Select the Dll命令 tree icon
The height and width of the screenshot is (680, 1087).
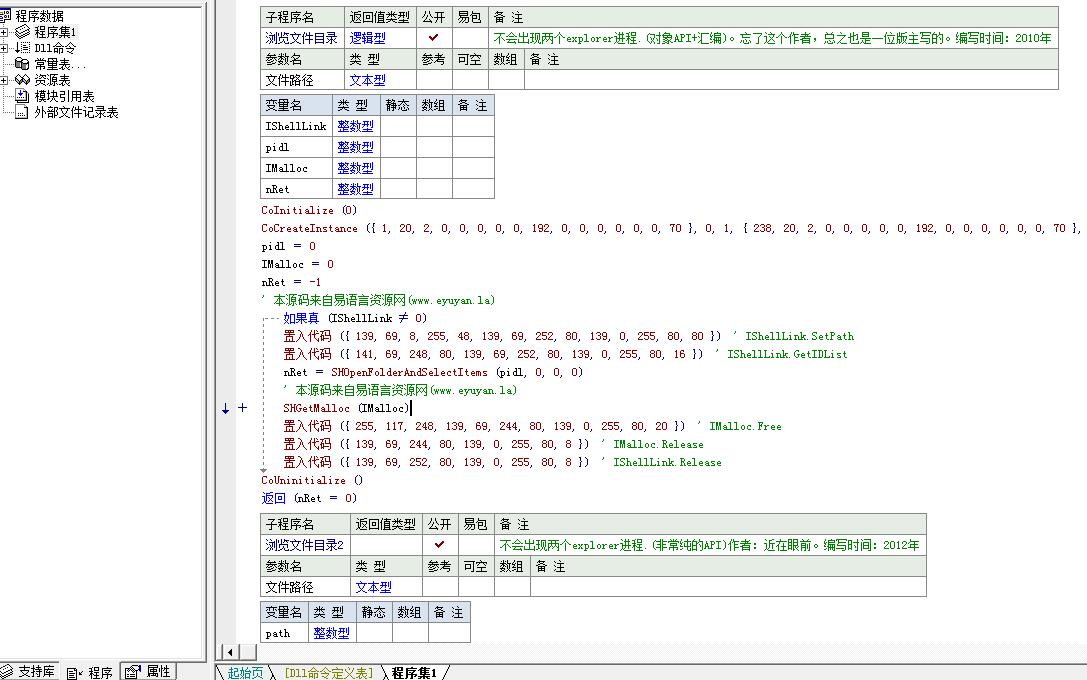[22, 47]
